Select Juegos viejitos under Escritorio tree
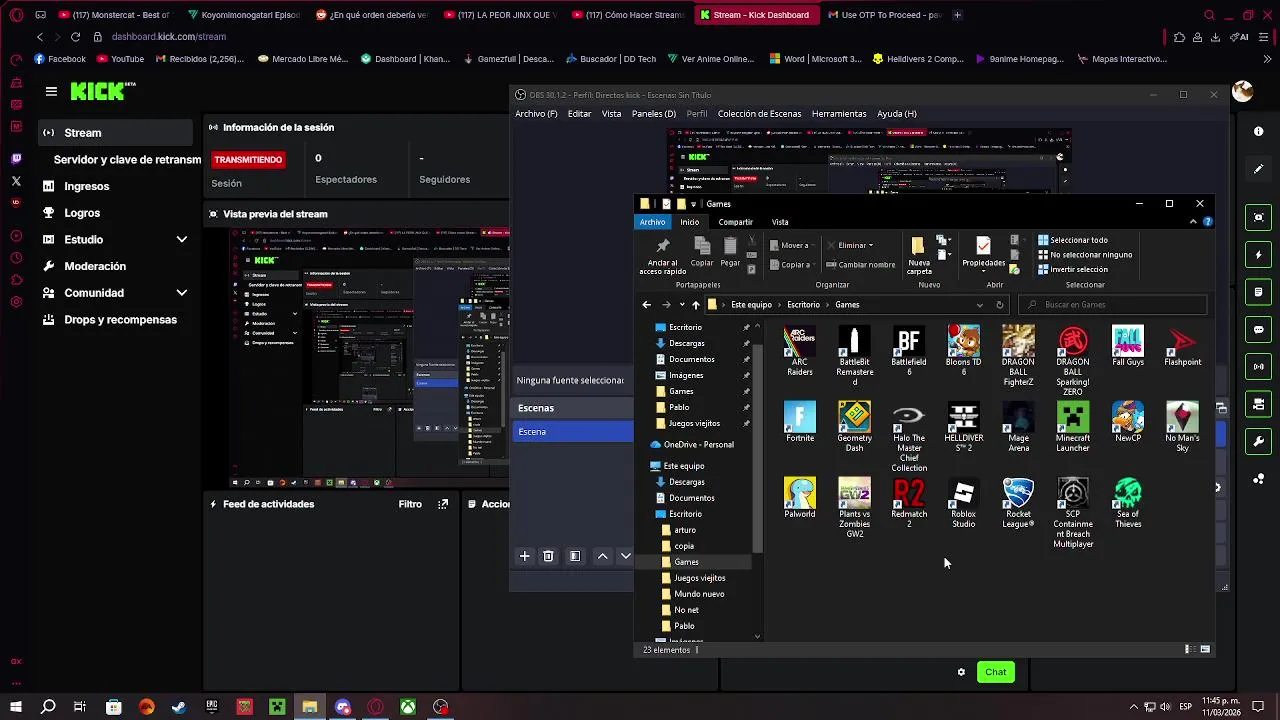The image size is (1280, 720). tap(699, 578)
